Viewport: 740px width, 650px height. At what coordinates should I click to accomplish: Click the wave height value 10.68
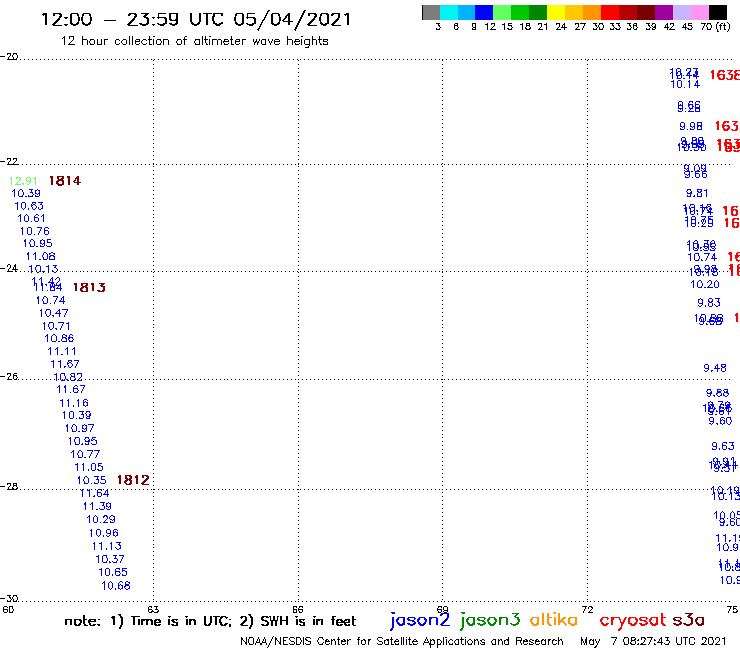[116, 586]
